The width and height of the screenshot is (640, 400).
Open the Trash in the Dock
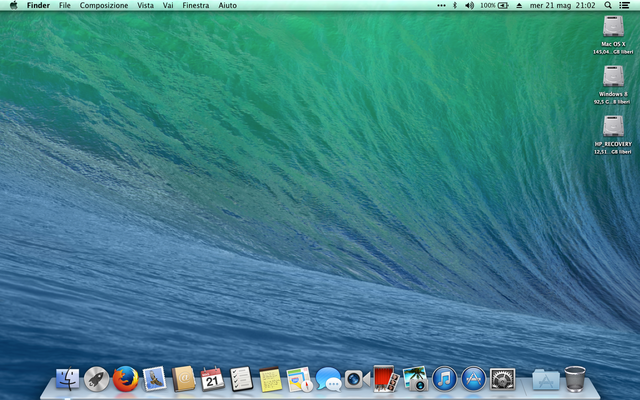[575, 379]
